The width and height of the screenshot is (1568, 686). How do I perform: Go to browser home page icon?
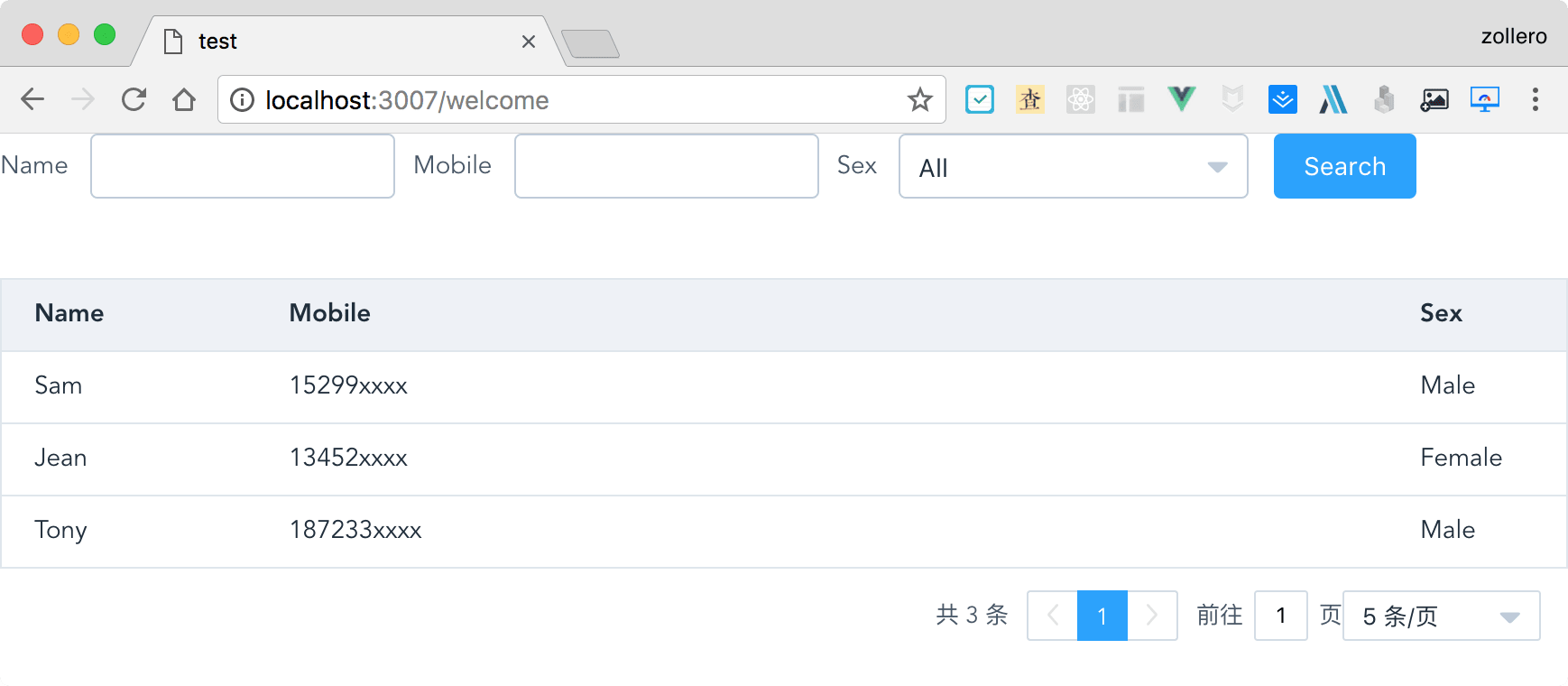point(184,99)
